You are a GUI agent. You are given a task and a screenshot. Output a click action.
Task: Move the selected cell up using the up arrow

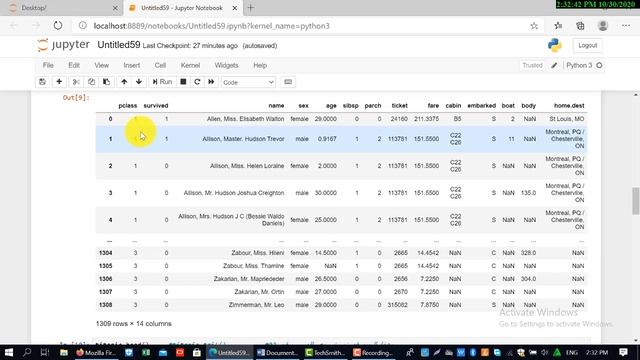click(124, 82)
